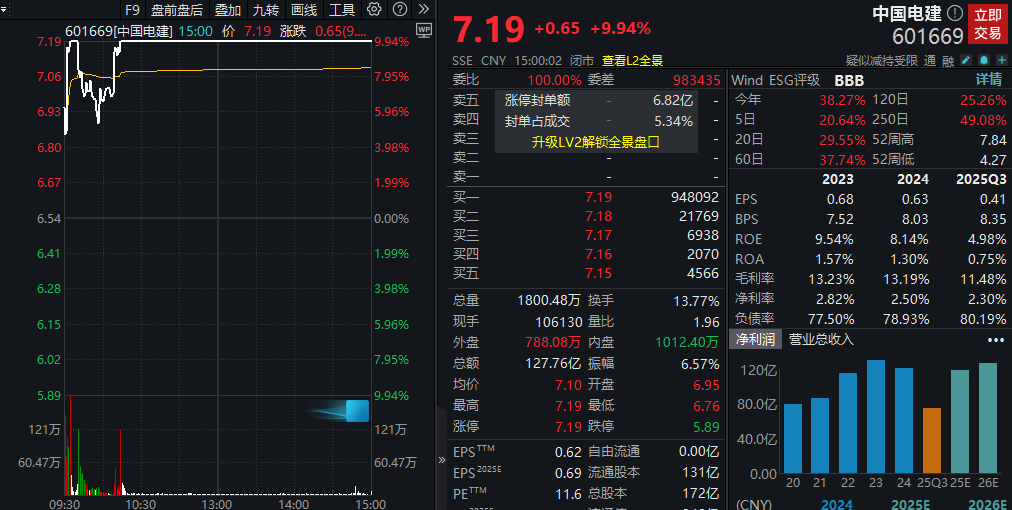Click 查看L2全景 link

point(632,61)
